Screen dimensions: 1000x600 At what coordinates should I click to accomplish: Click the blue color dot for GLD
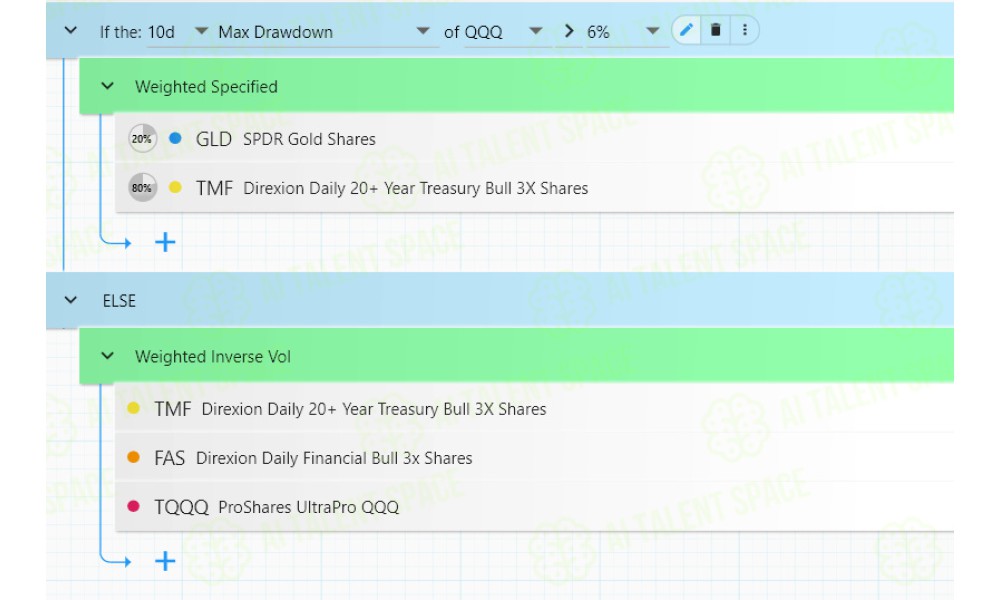pos(175,138)
